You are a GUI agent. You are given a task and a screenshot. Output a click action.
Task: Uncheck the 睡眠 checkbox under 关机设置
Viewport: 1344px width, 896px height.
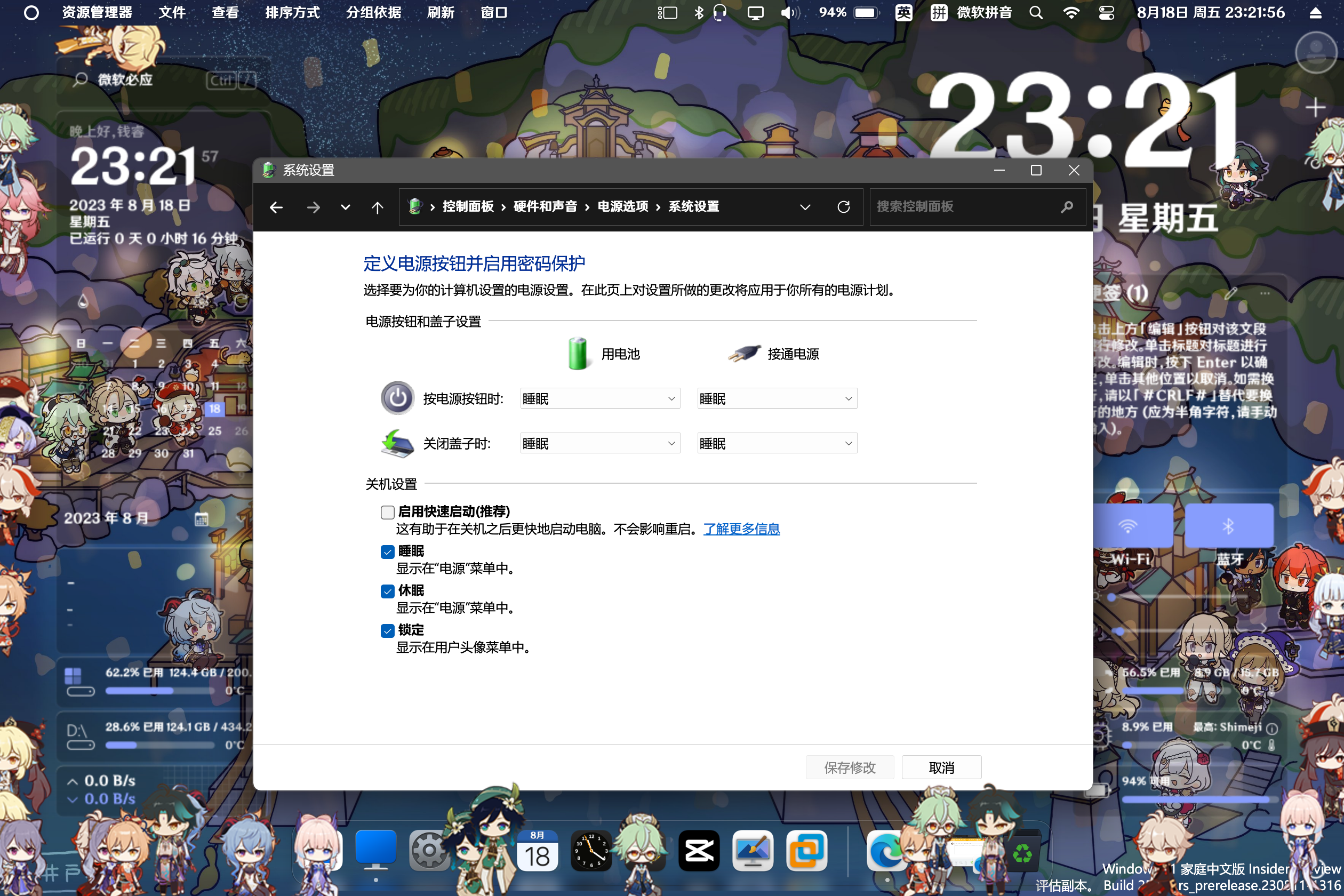[x=387, y=552]
